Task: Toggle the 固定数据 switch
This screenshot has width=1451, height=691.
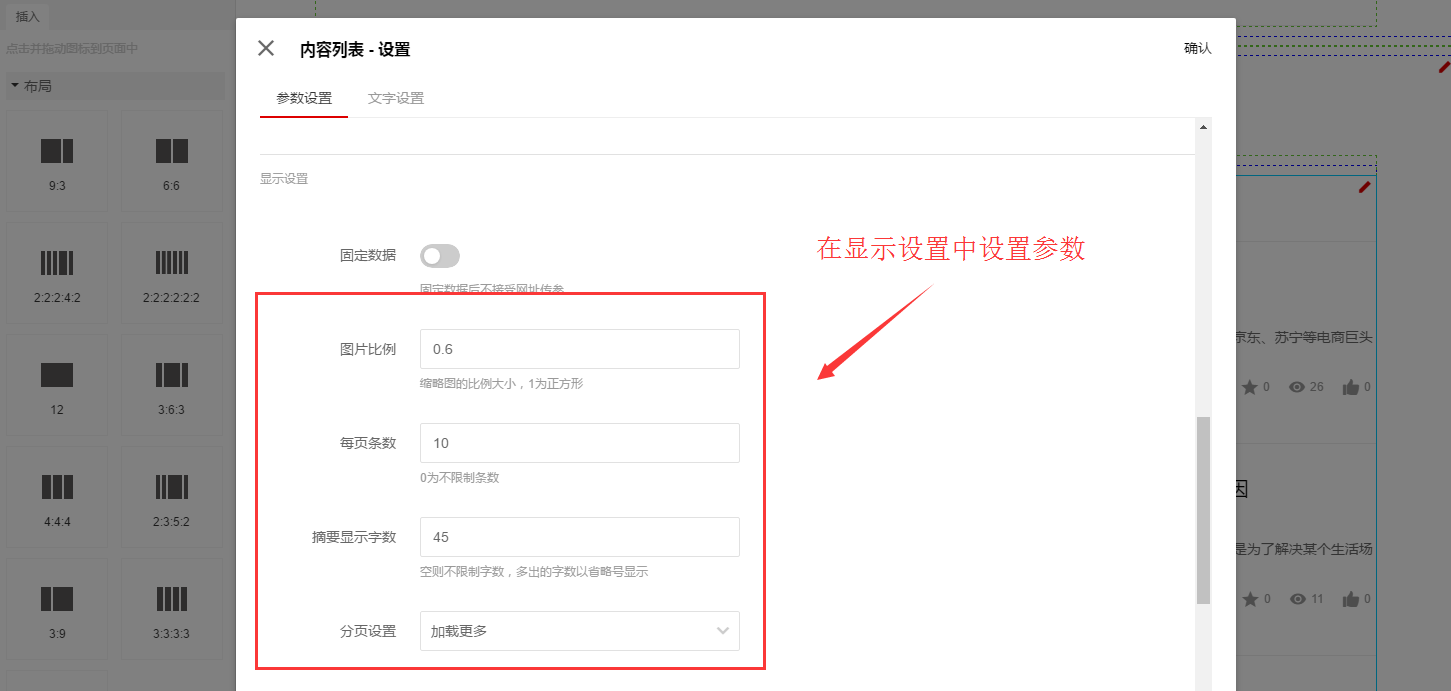Action: [440, 256]
